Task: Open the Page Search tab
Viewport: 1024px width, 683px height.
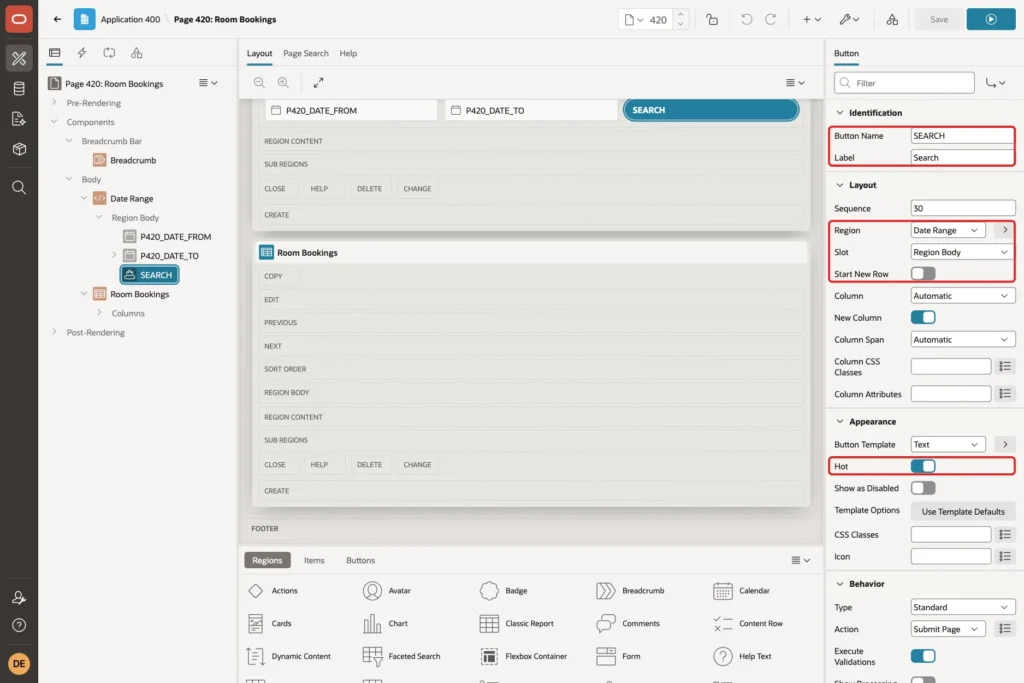Action: click(306, 54)
